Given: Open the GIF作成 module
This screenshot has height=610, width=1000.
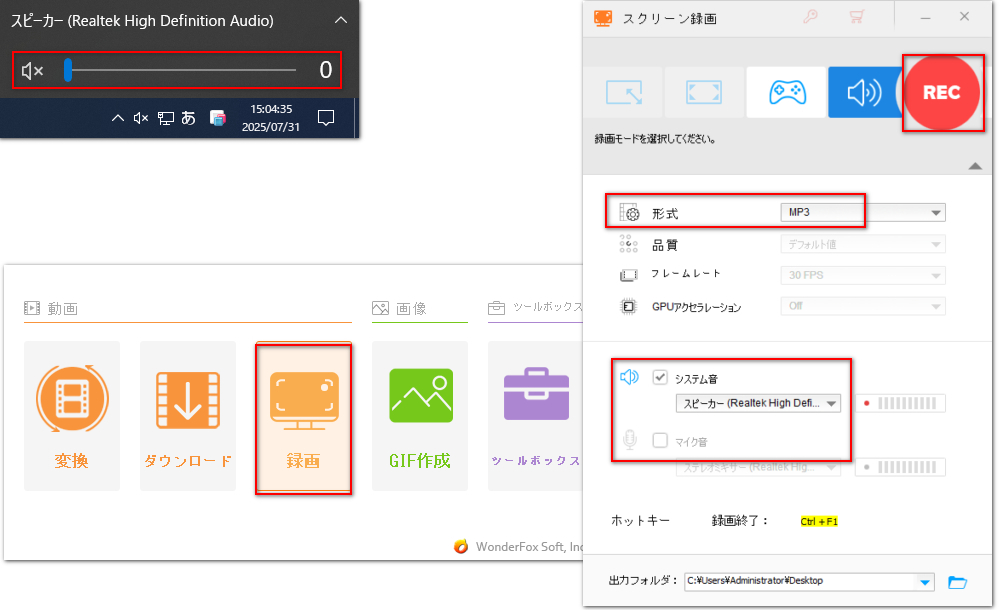Looking at the screenshot, I should point(419,417).
